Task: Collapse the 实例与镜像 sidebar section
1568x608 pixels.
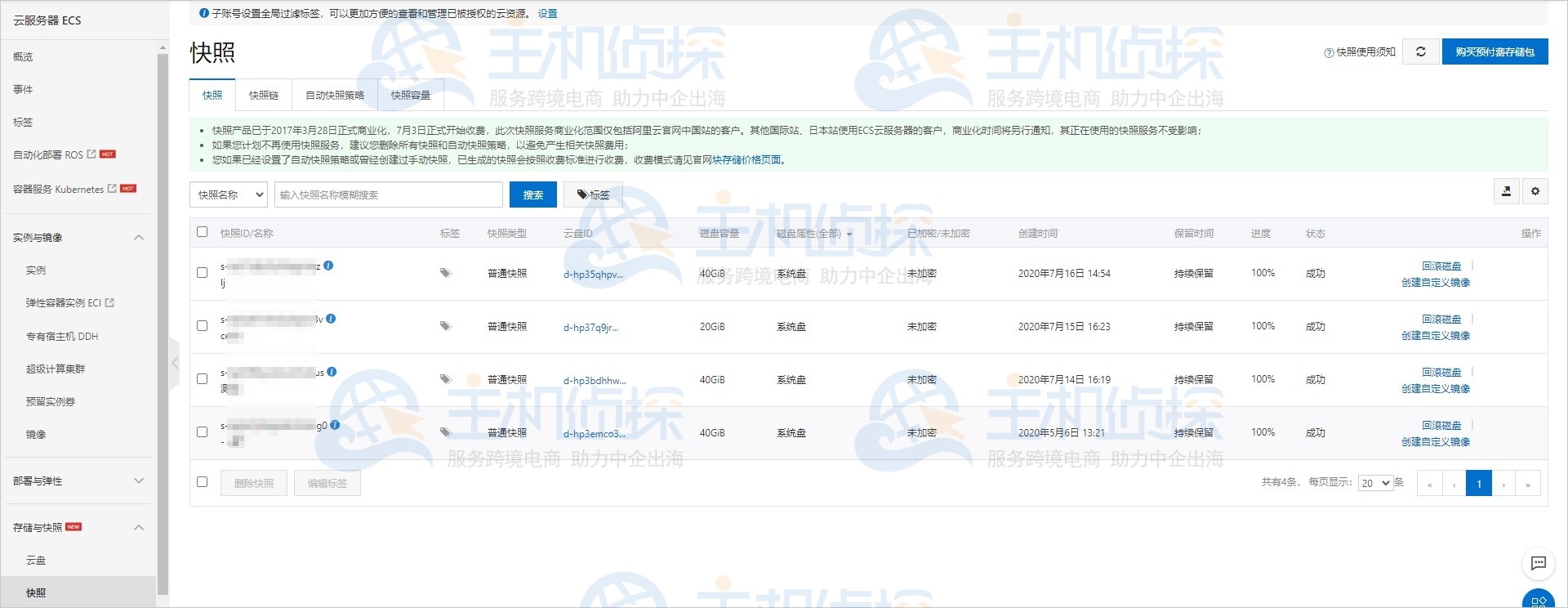Action: (x=139, y=237)
